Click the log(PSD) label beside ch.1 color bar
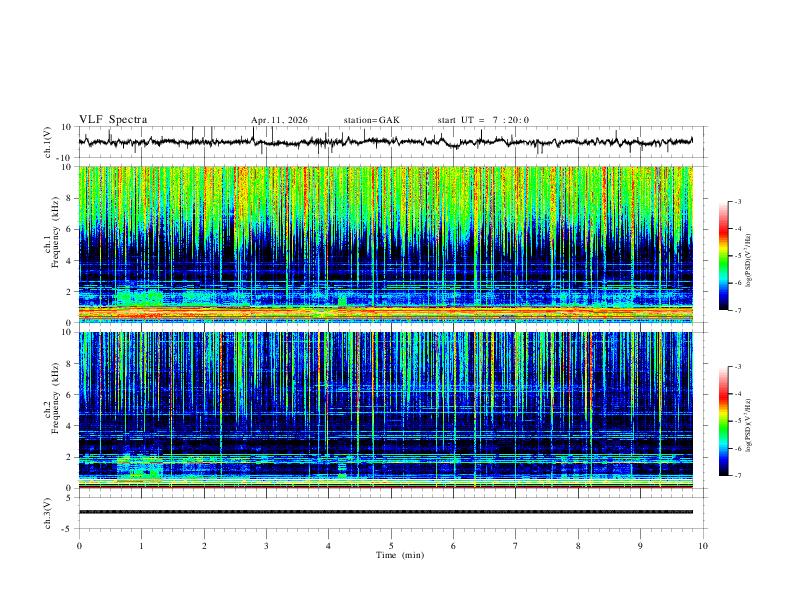The image size is (792, 612). (749, 260)
